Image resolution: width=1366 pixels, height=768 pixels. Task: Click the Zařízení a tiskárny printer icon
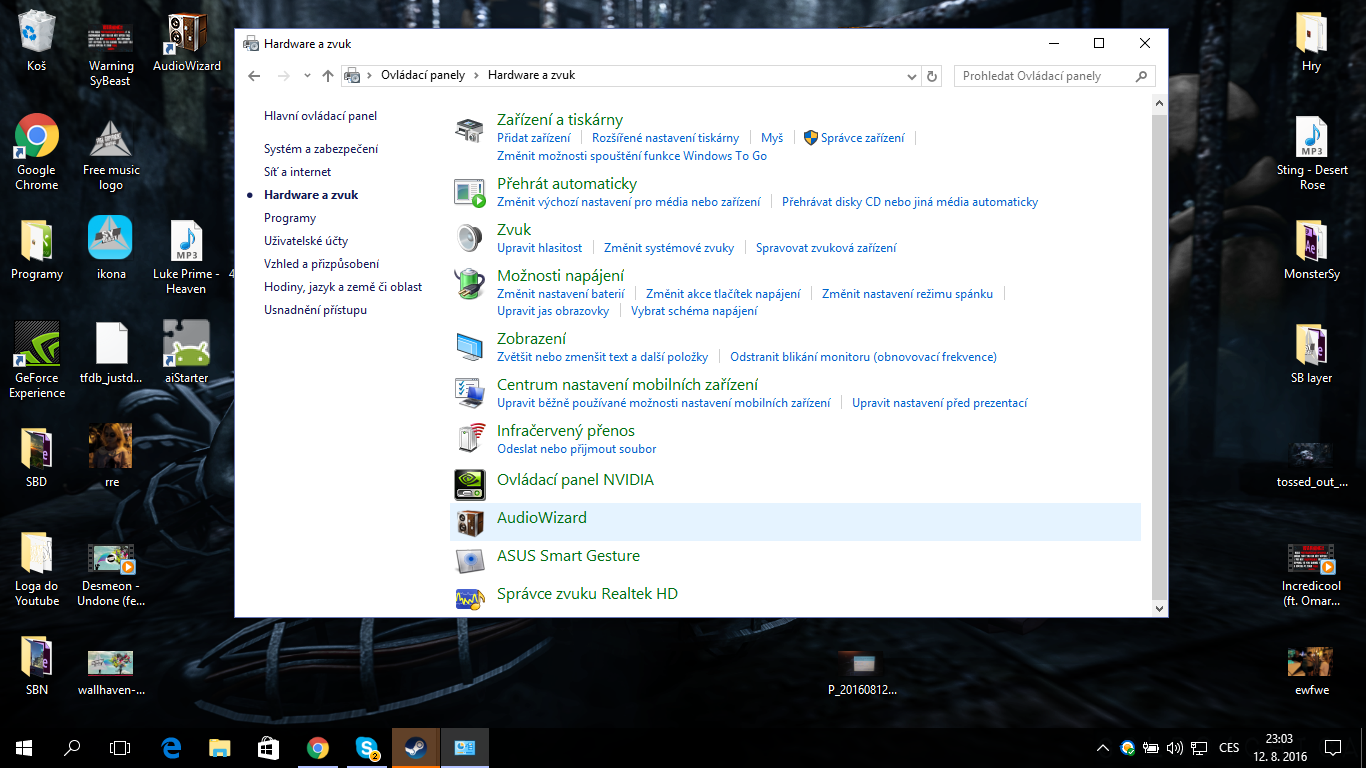pyautogui.click(x=469, y=129)
